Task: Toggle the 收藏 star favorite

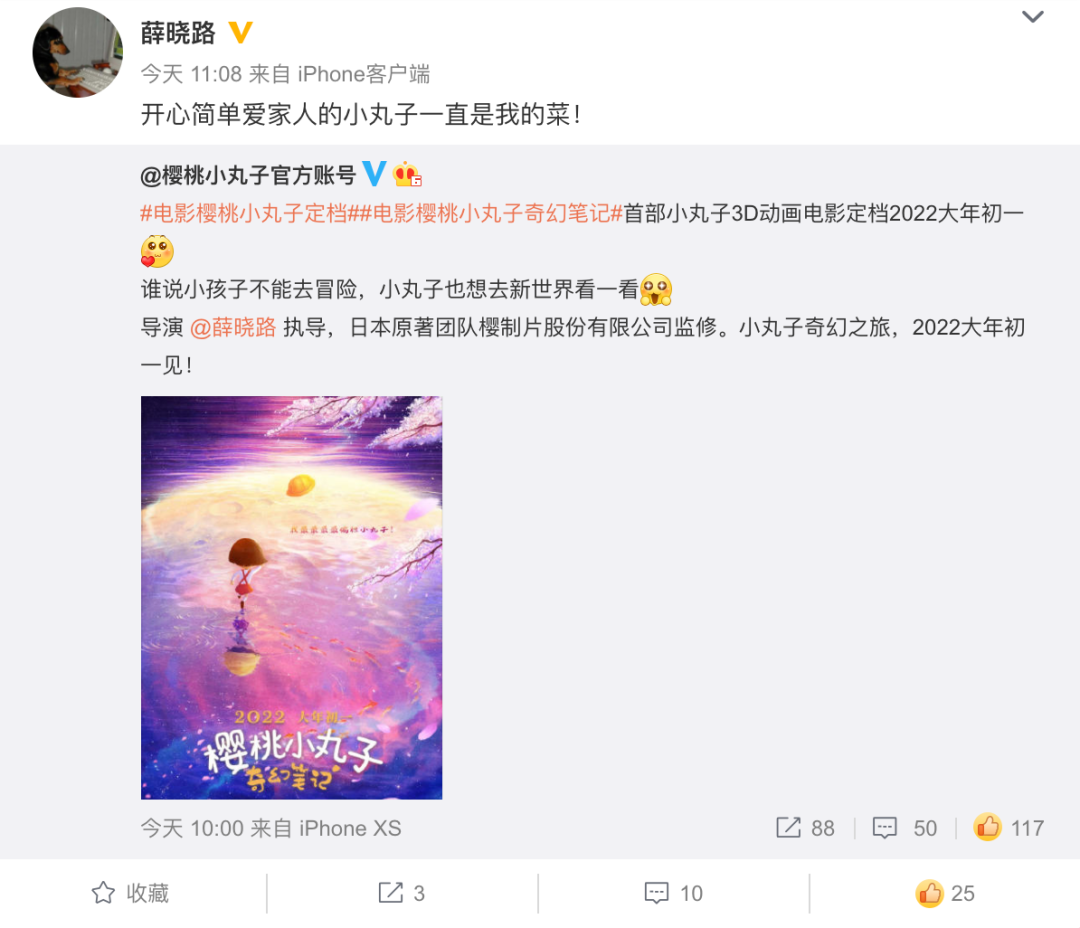Action: click(x=103, y=893)
